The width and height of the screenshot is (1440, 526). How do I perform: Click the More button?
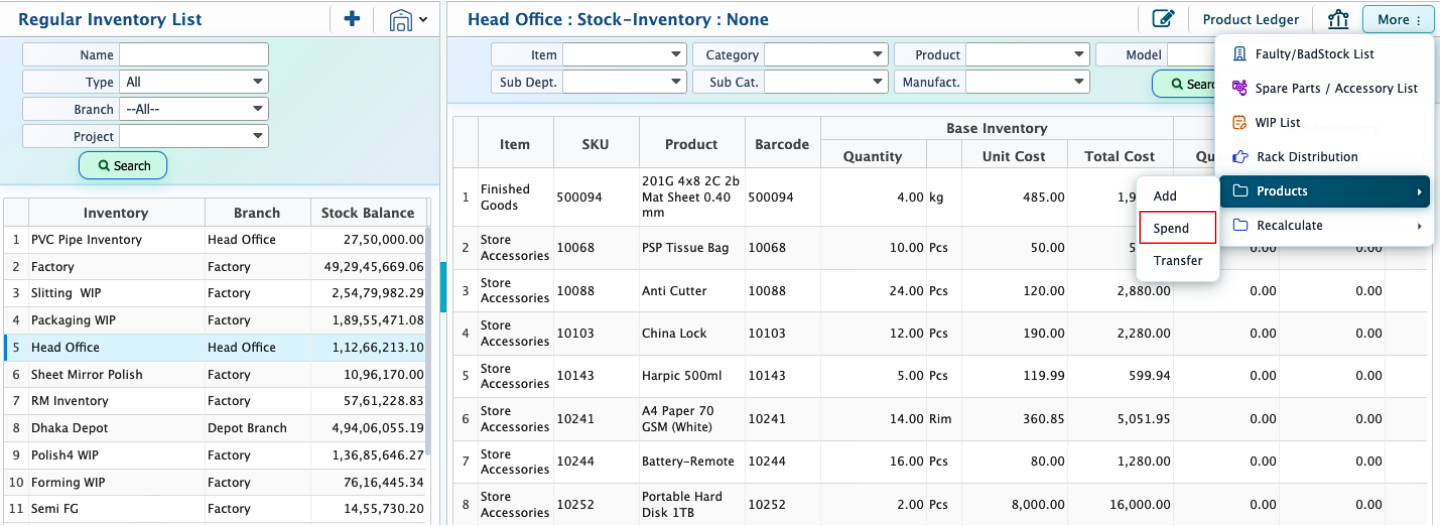[1398, 19]
